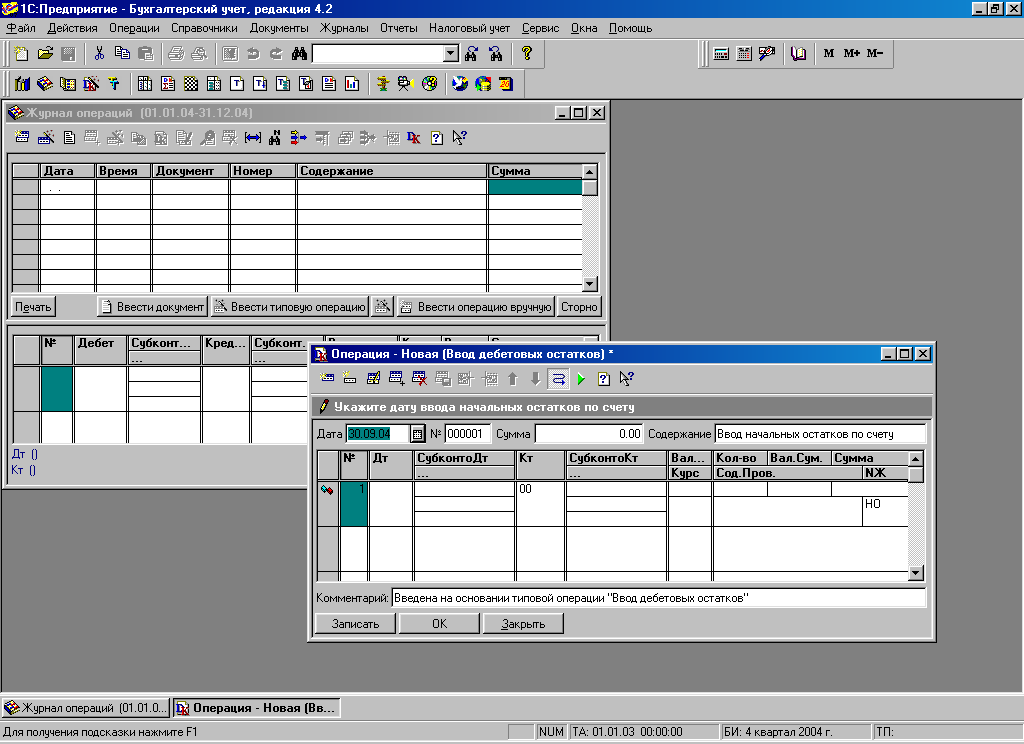Open the Справочники menu
Viewport: 1024px width, 744px height.
pyautogui.click(x=204, y=28)
